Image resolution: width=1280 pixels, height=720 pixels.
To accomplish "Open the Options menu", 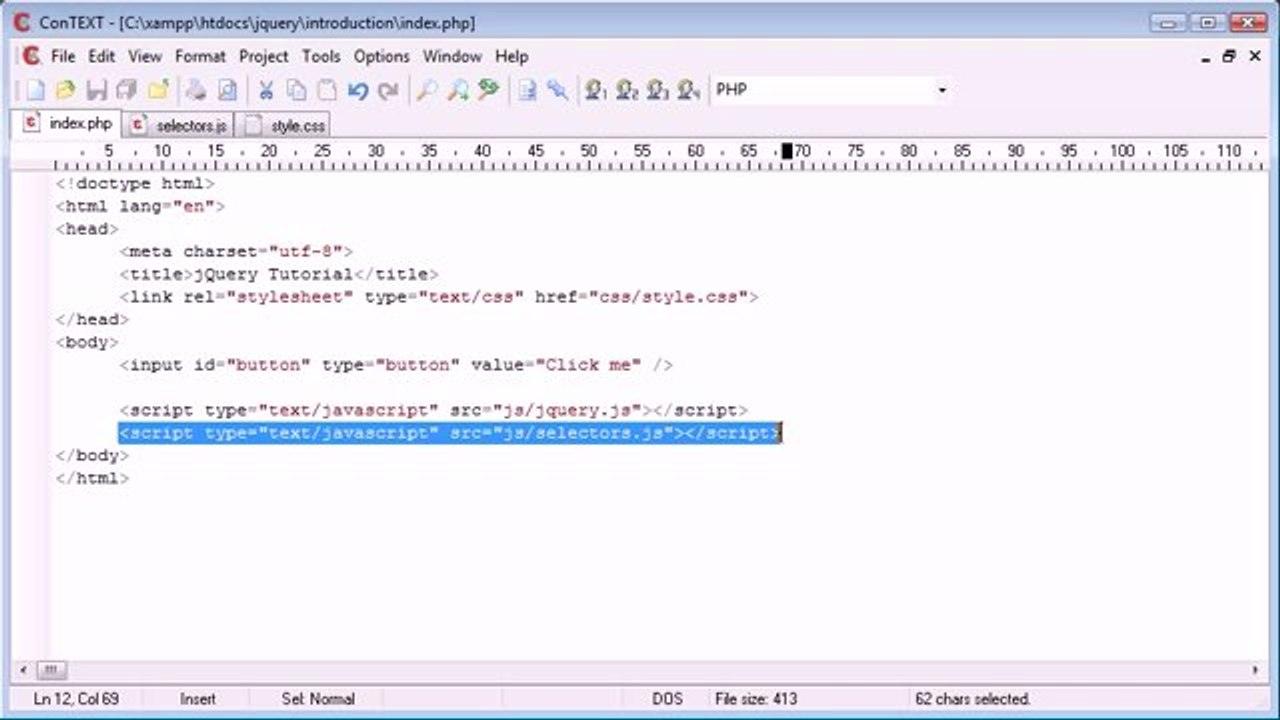I will (382, 56).
